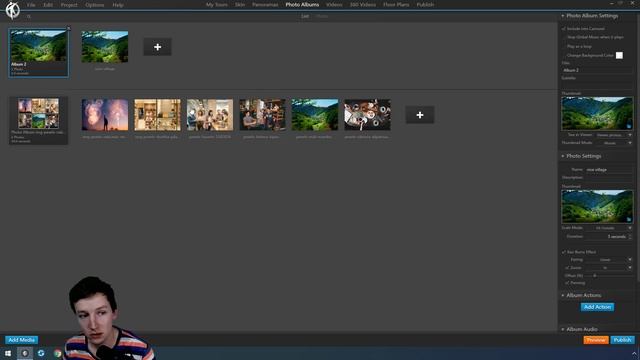Click the Add Action button

point(597,307)
